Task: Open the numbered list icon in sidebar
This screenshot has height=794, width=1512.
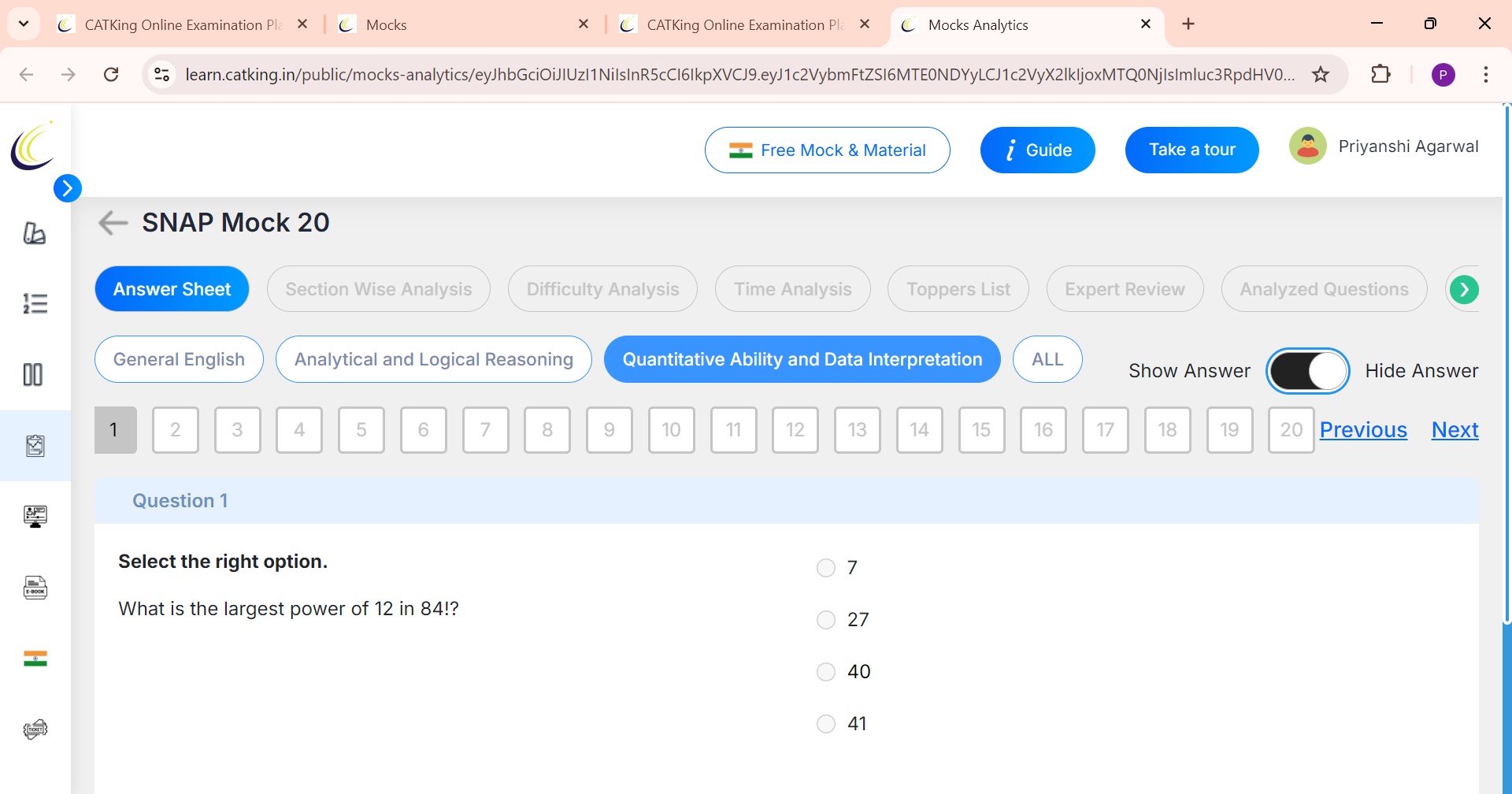Action: (35, 303)
